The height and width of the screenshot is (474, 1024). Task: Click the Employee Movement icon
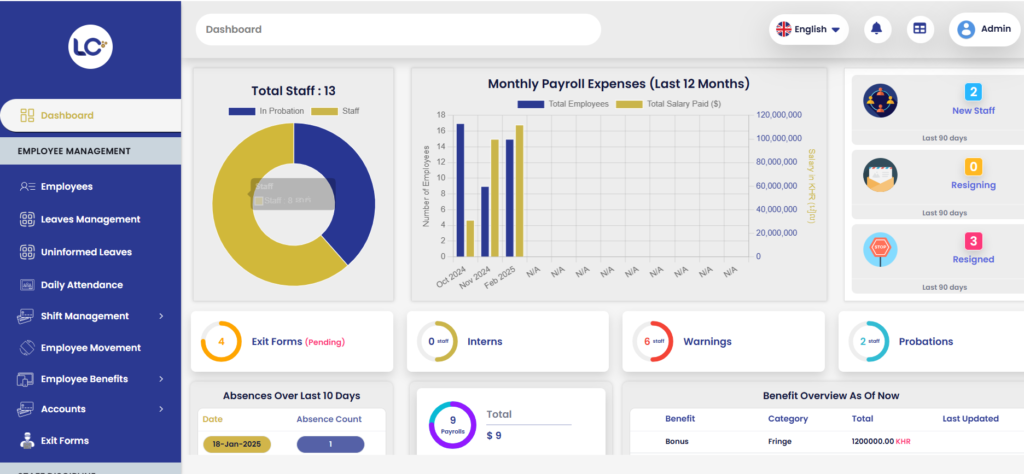point(27,348)
